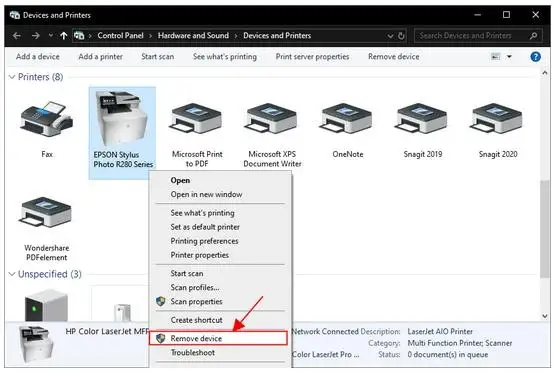Open the recent locations dropdown arrow

(51, 35)
